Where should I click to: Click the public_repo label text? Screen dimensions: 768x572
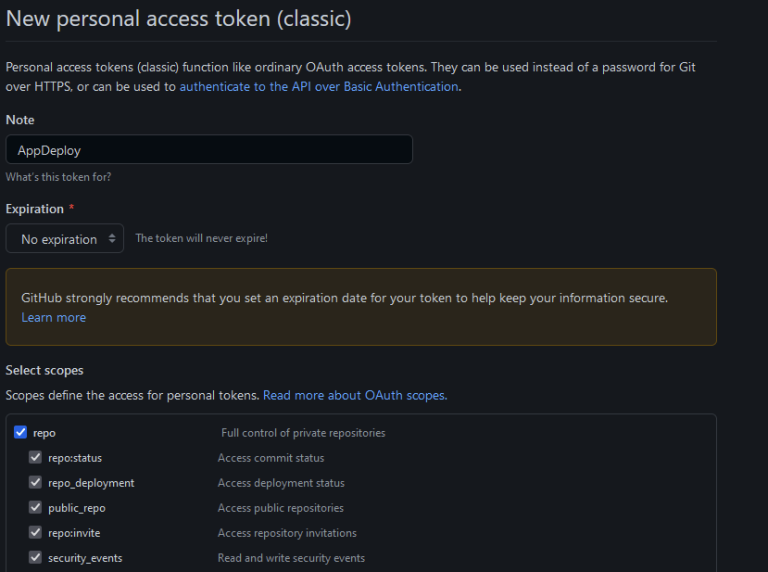click(x=77, y=508)
